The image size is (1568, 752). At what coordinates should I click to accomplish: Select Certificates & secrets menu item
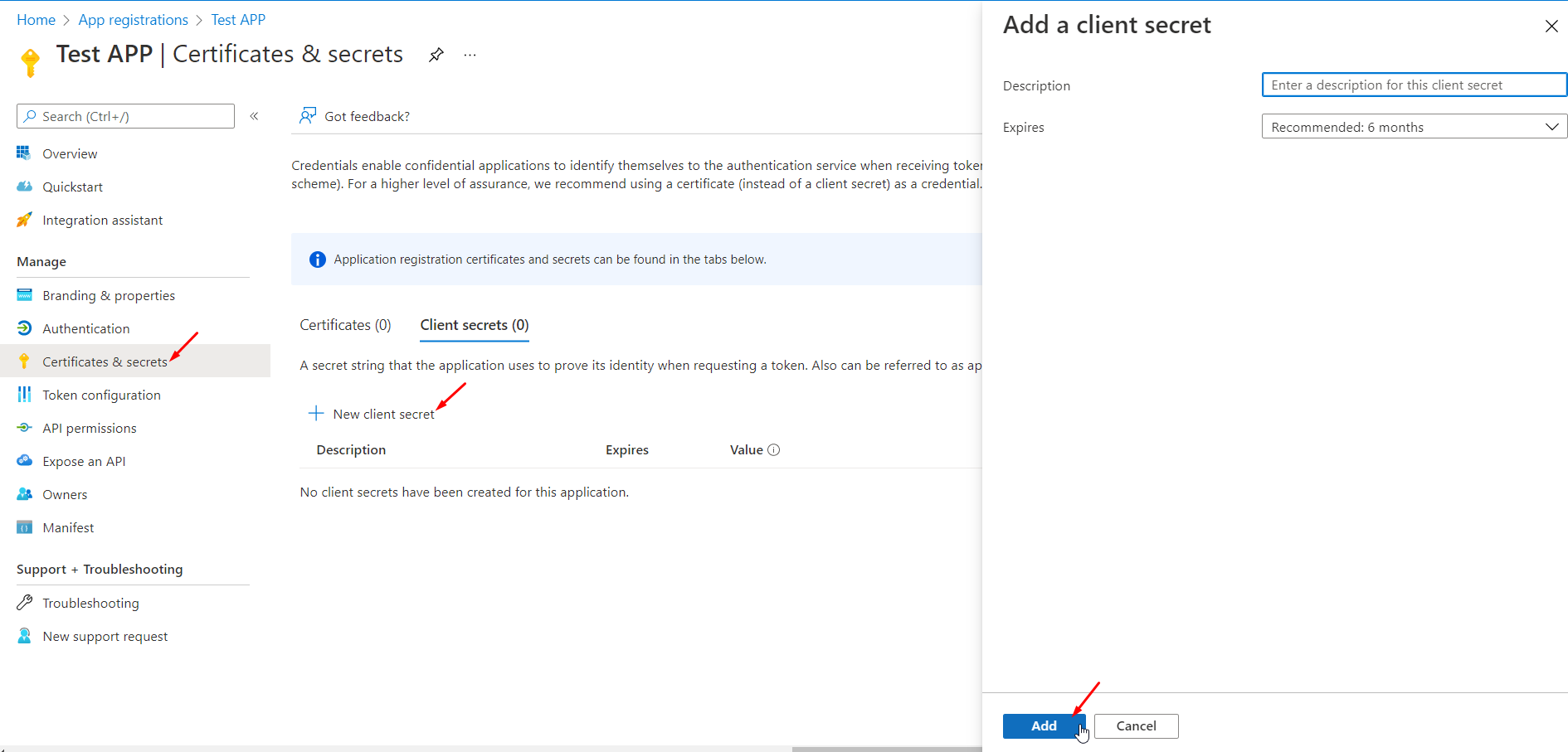point(135,361)
